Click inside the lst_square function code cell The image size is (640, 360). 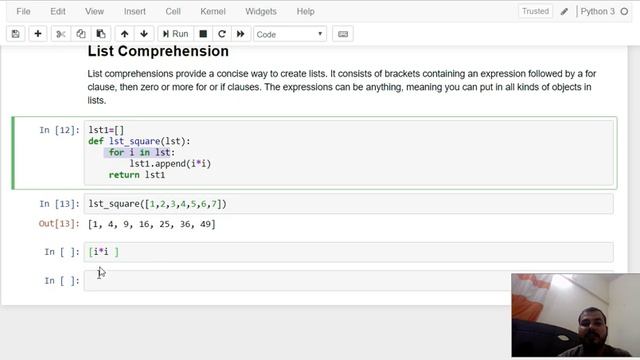(x=349, y=153)
